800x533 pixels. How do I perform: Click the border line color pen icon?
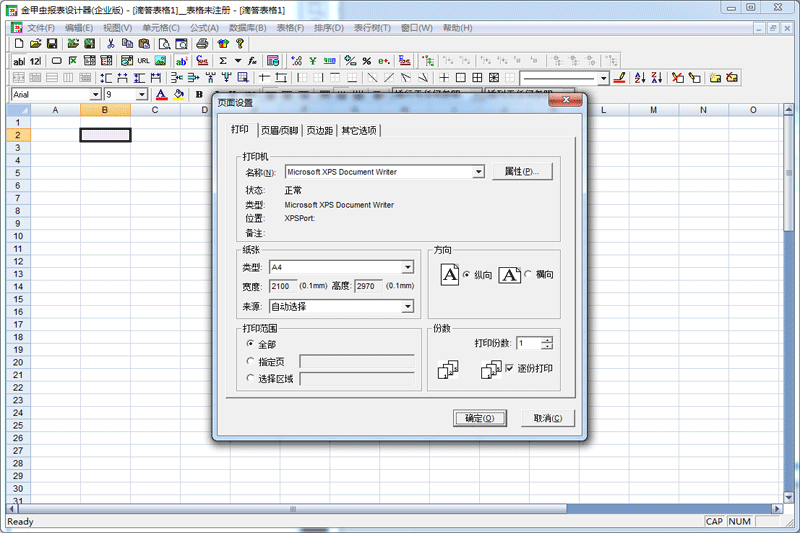619,78
